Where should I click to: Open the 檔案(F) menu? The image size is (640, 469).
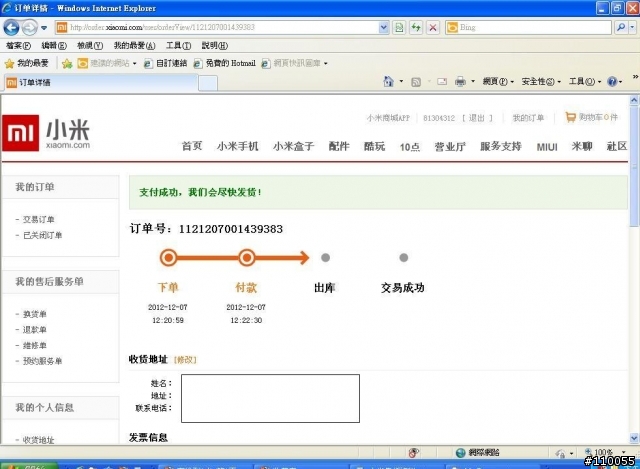[x=18, y=45]
